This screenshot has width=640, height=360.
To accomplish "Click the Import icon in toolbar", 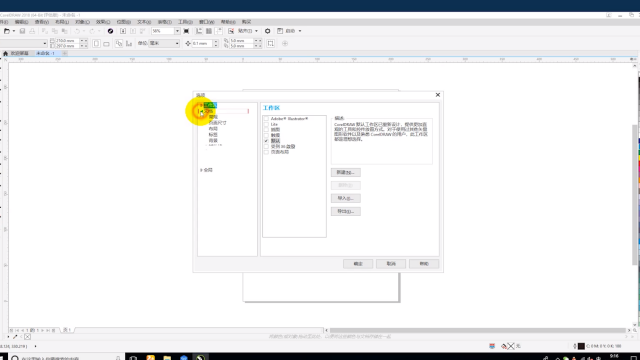I will (x=123, y=31).
